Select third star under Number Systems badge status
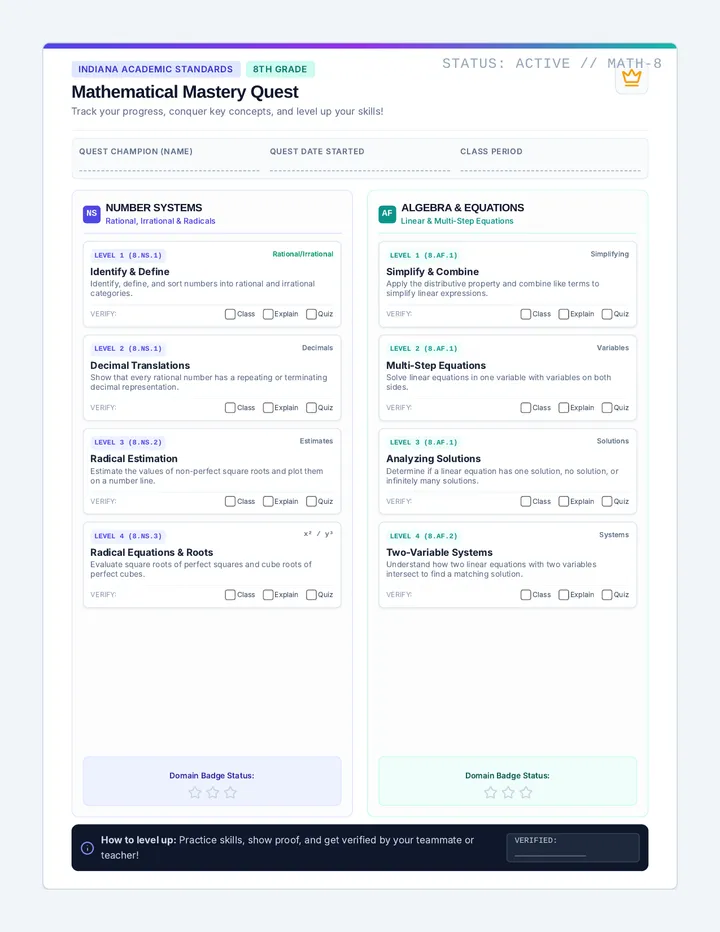720x932 pixels. pos(230,792)
